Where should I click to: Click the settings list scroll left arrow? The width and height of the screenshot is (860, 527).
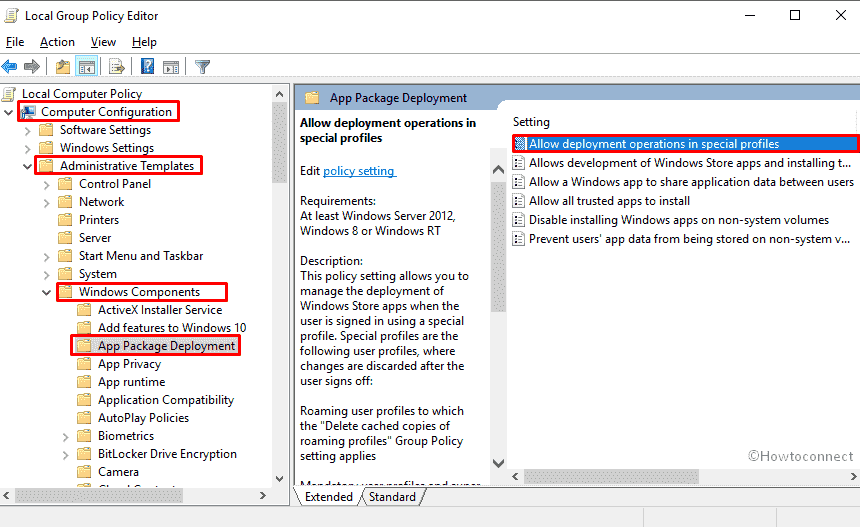coord(516,477)
